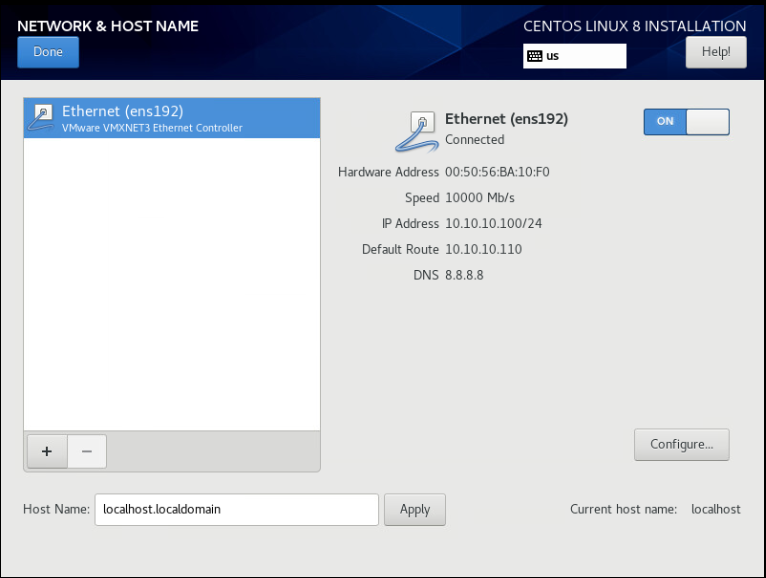Open the us keyboard layout indicator

pyautogui.click(x=574, y=56)
